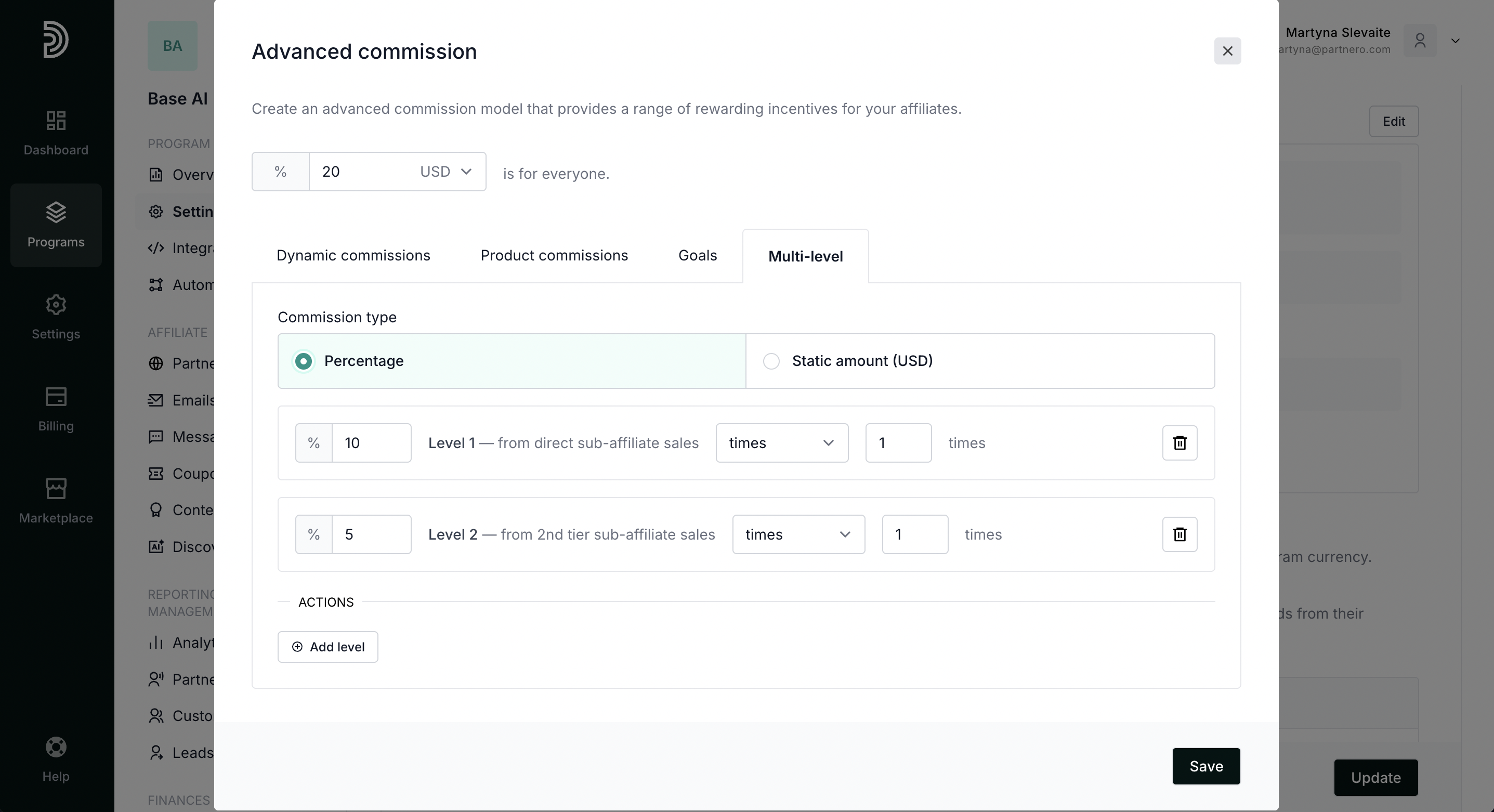
Task: Delete the Level 1 commission row
Action: [1179, 442]
